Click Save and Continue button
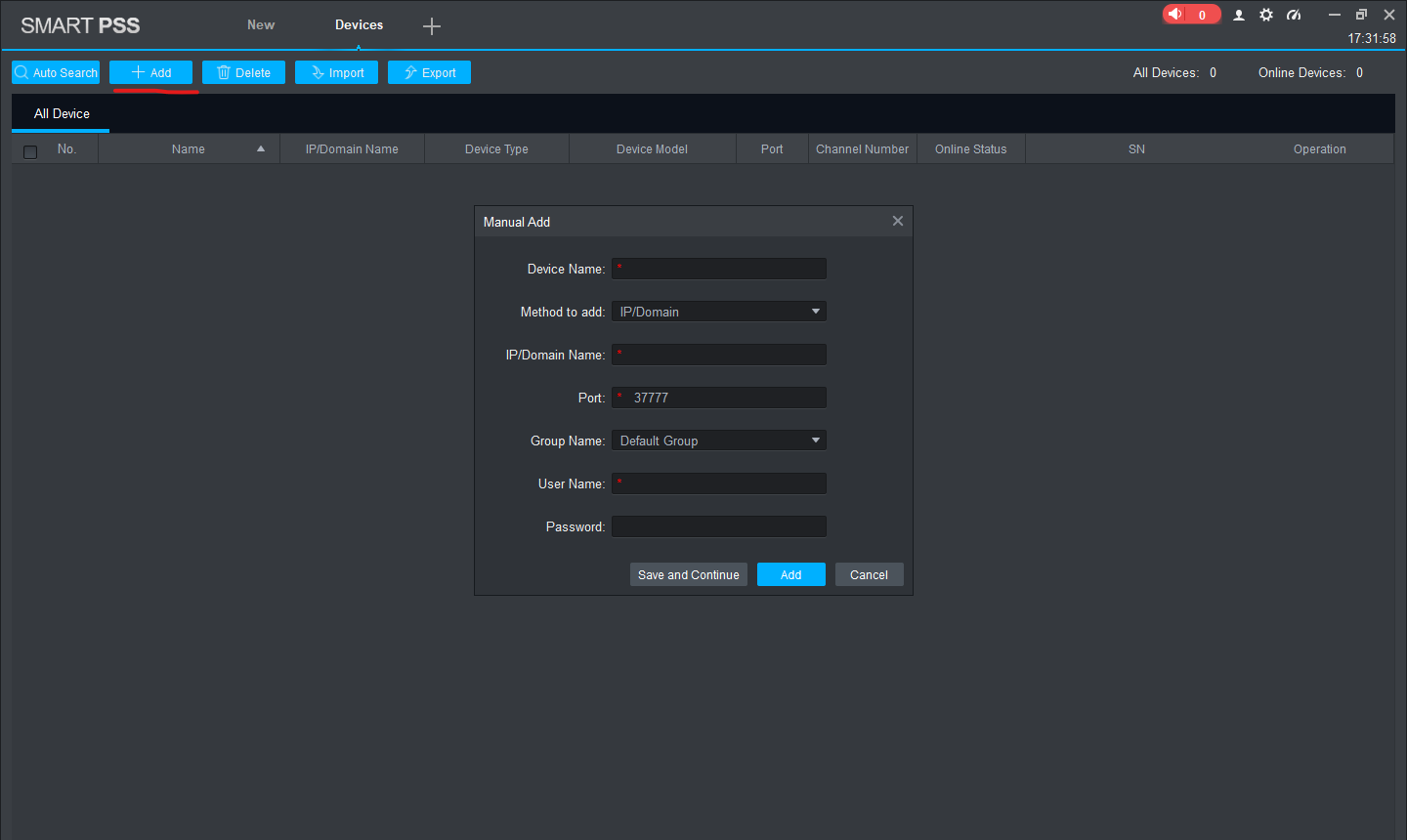Viewport: 1407px width, 840px height. pyautogui.click(x=689, y=574)
